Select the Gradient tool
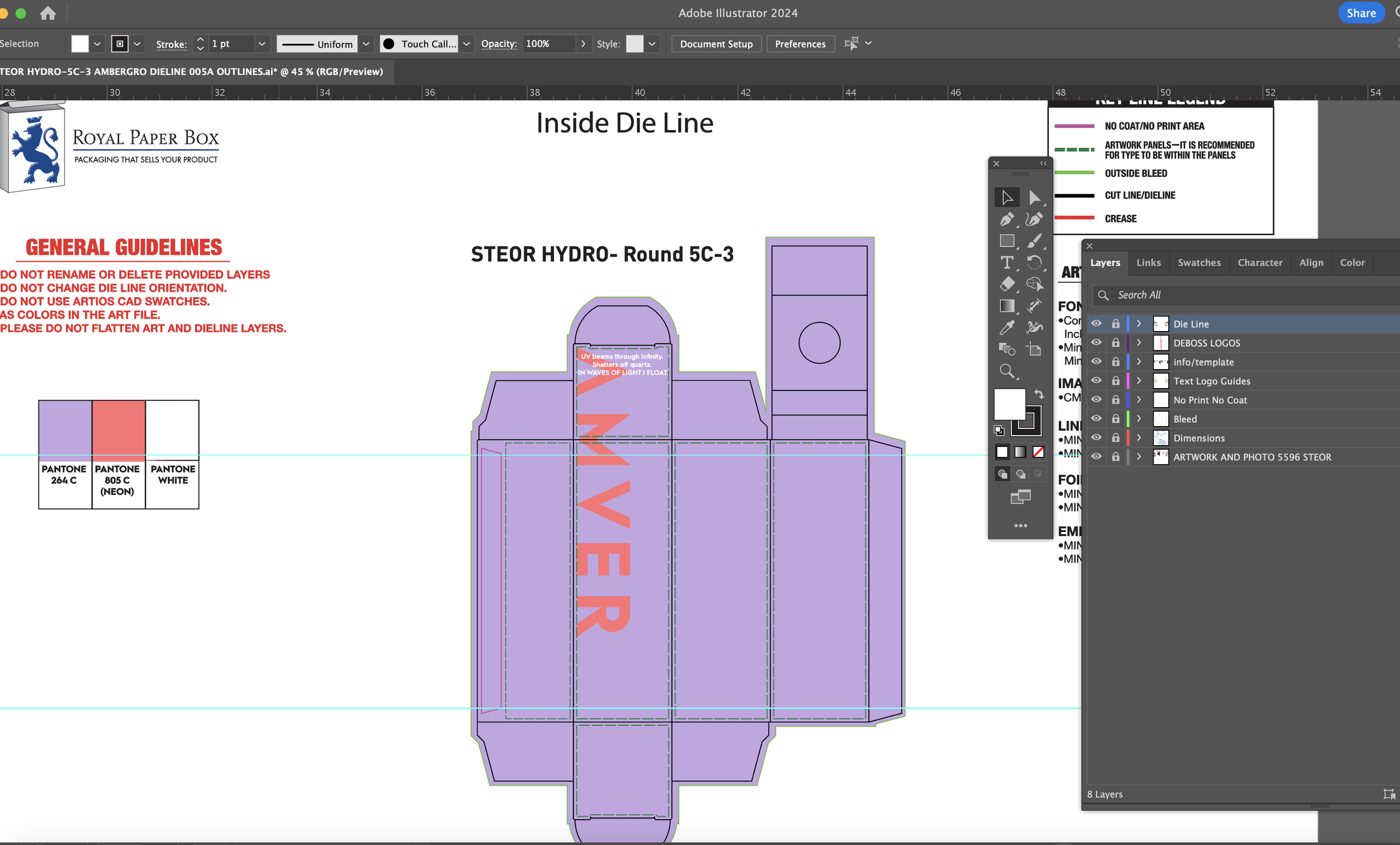Screen dimensions: 1400x845 coord(1007,306)
